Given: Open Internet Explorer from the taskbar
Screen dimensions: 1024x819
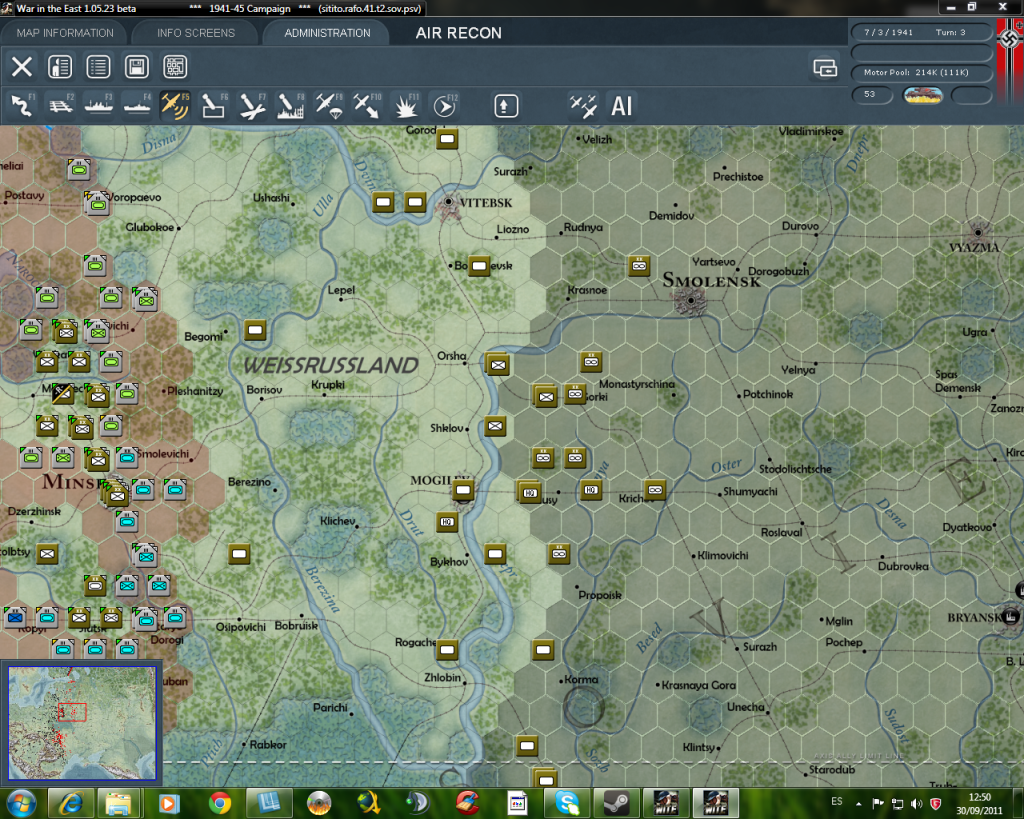Looking at the screenshot, I should coord(70,803).
